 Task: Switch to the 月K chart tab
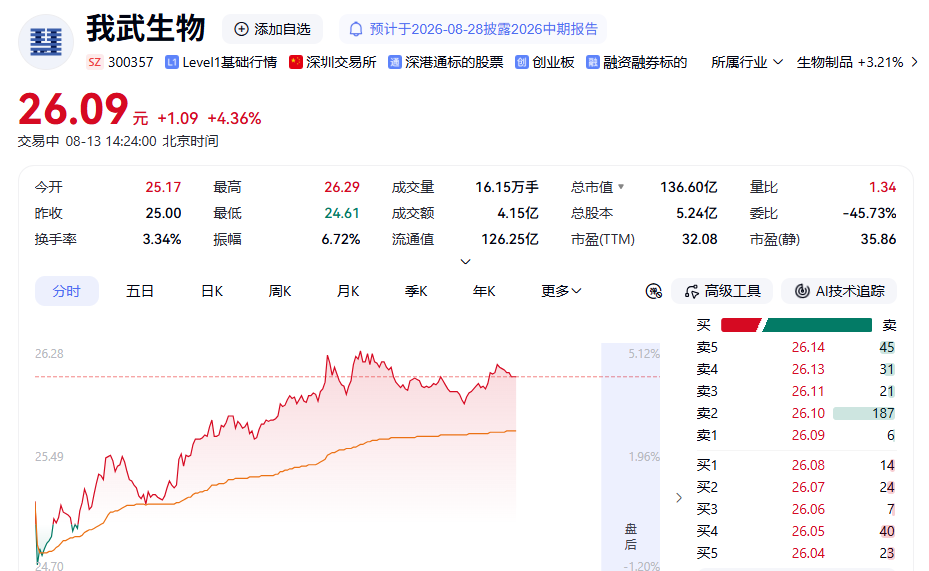click(x=348, y=291)
